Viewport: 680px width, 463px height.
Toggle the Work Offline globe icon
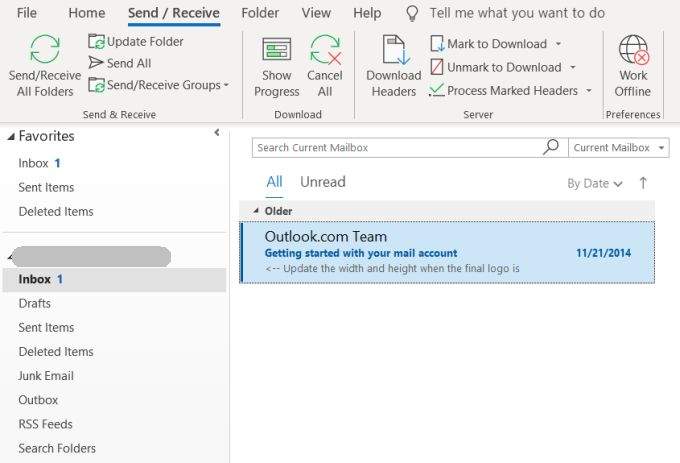coord(634,49)
